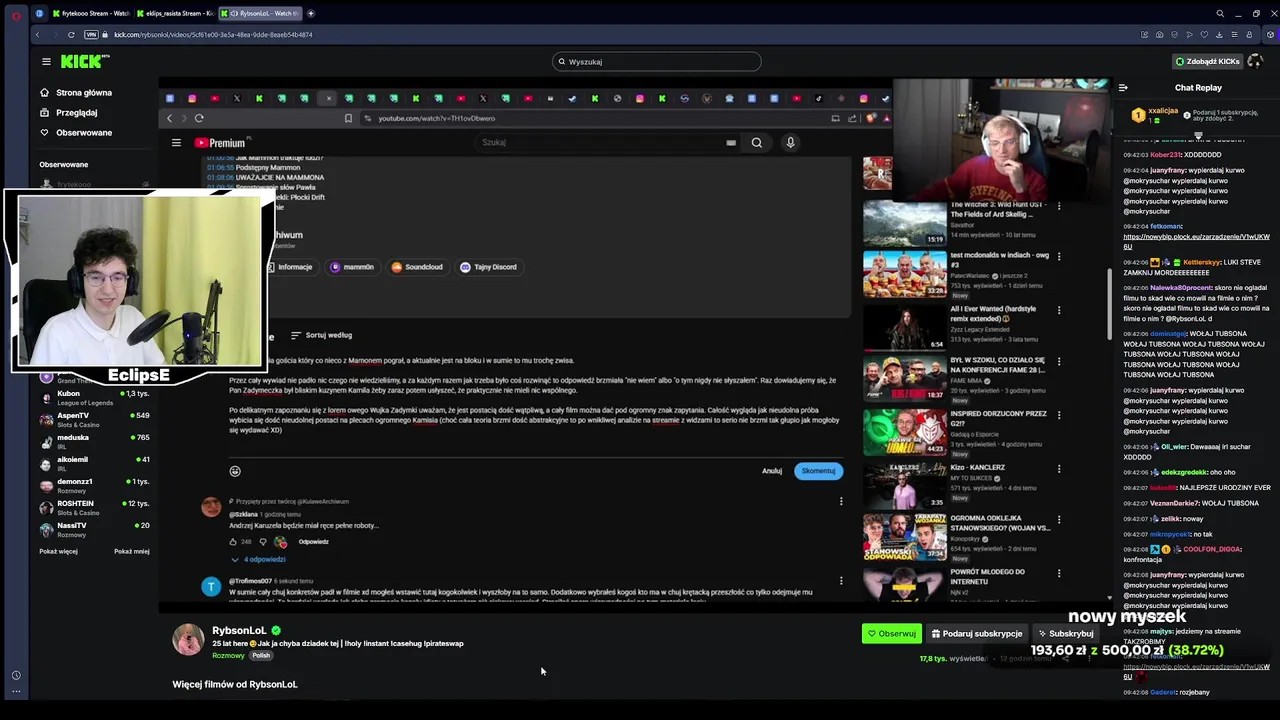The image size is (1280, 720).
Task: Open alkolemil channel in sidebar
Action: [x=95, y=464]
